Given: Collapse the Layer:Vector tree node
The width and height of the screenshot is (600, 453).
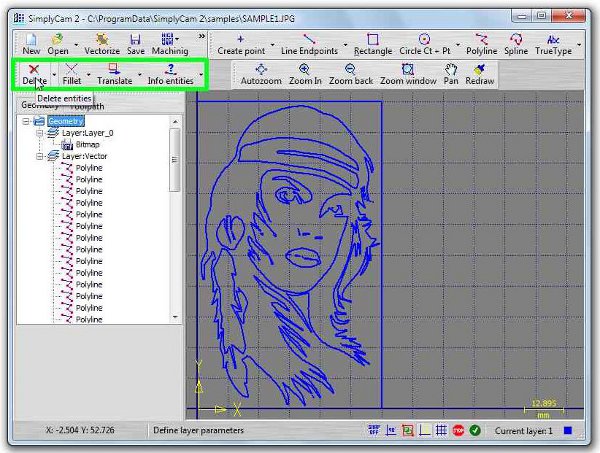Looking at the screenshot, I should 39,156.
